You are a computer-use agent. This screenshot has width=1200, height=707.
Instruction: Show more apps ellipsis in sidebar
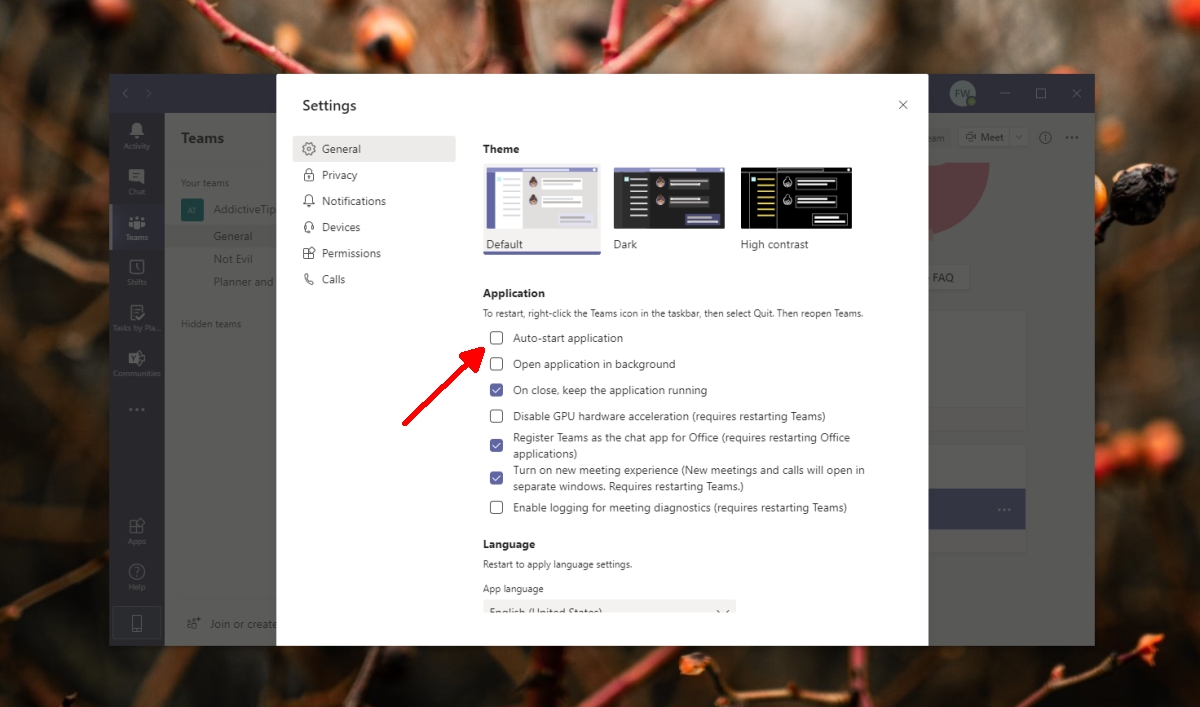[137, 409]
